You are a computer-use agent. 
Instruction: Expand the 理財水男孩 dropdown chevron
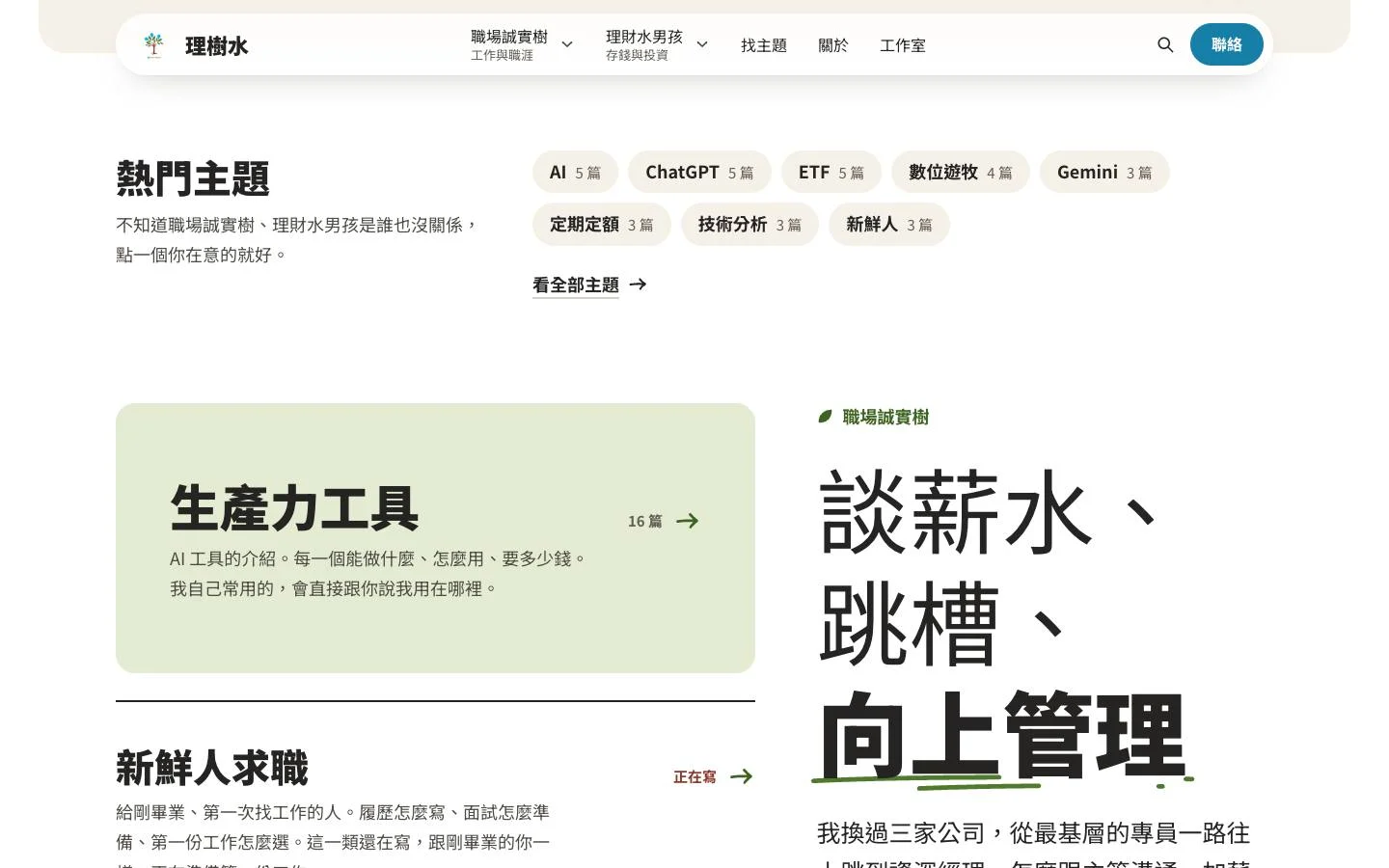[702, 44]
